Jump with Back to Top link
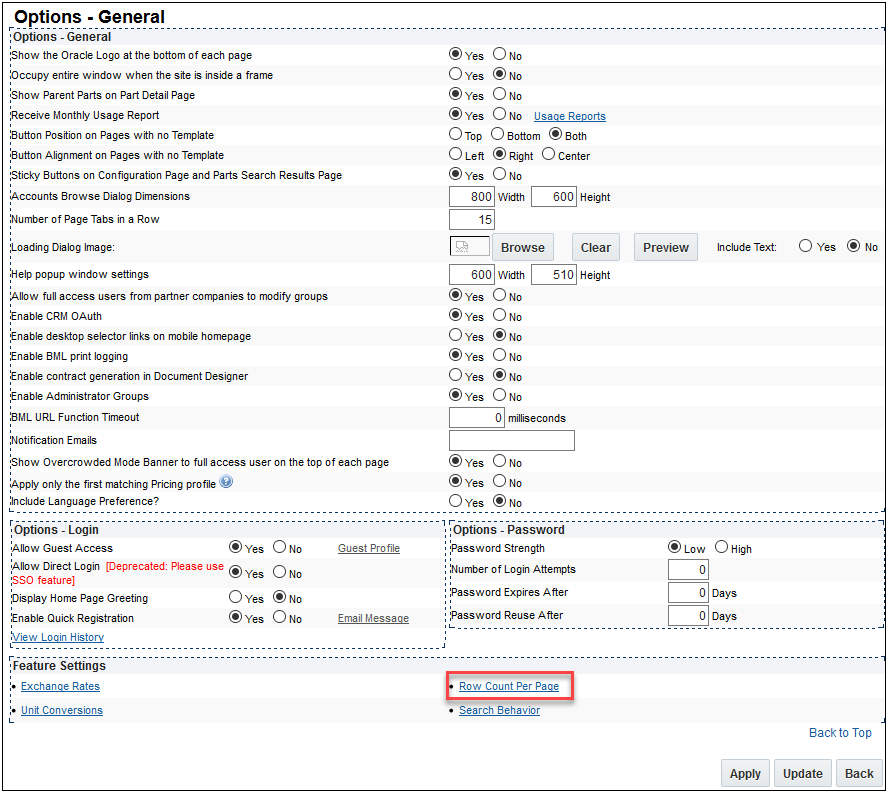 click(840, 733)
